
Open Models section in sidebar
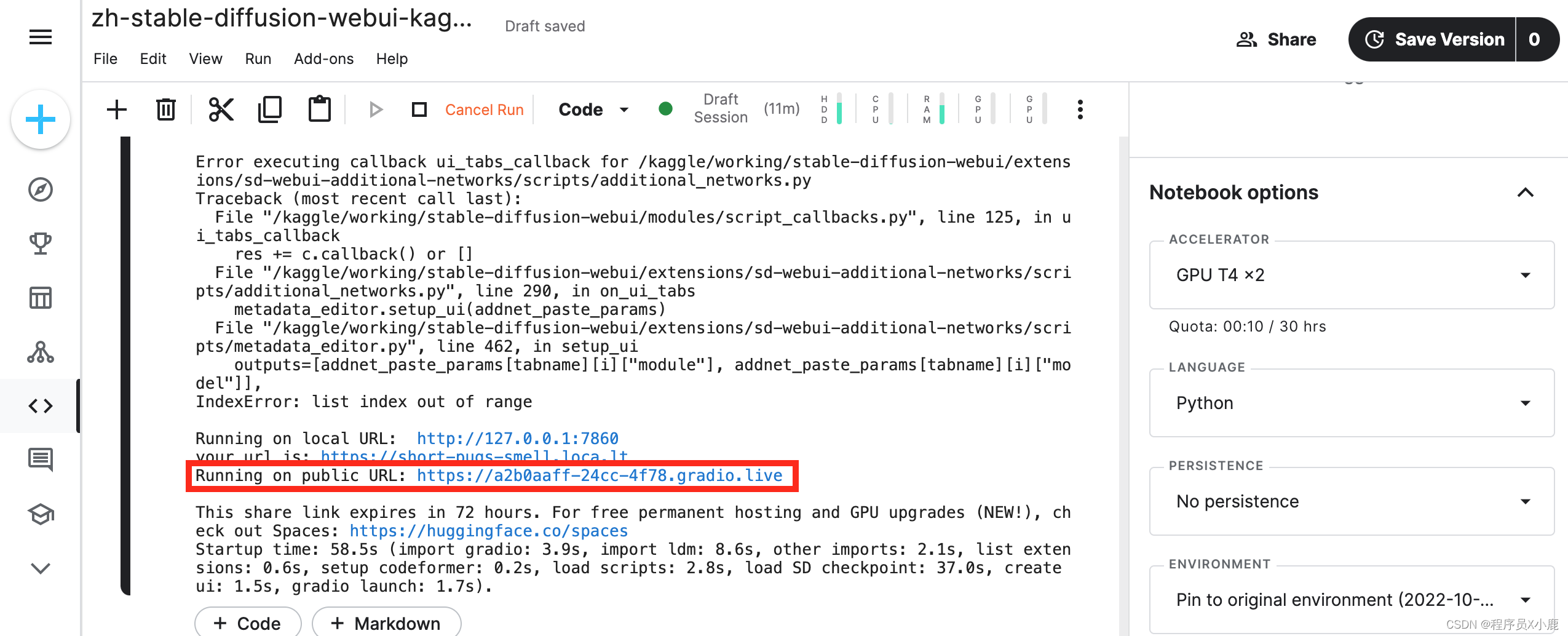coord(39,352)
